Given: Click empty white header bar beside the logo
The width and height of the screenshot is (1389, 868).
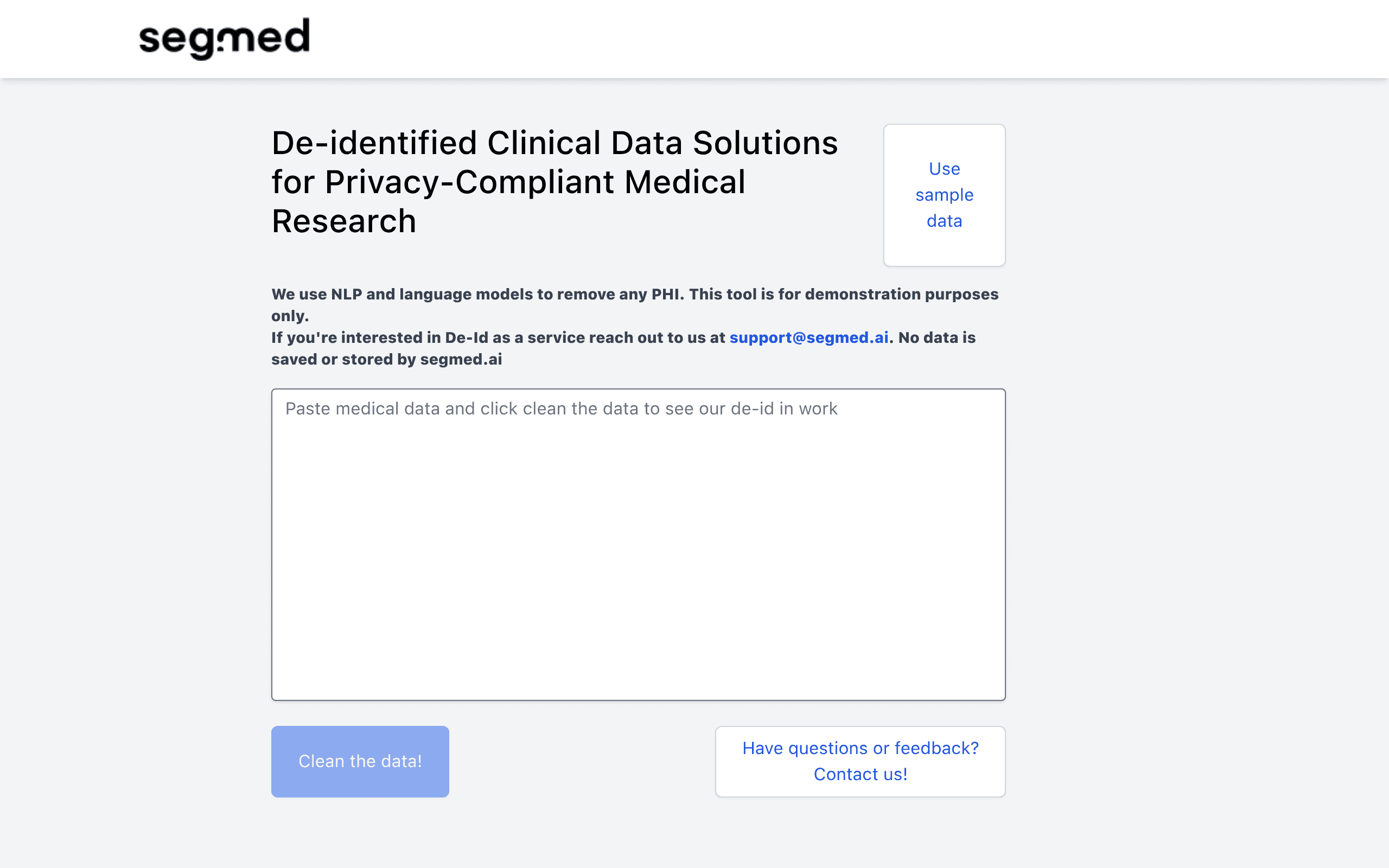Looking at the screenshot, I should click(x=804, y=39).
